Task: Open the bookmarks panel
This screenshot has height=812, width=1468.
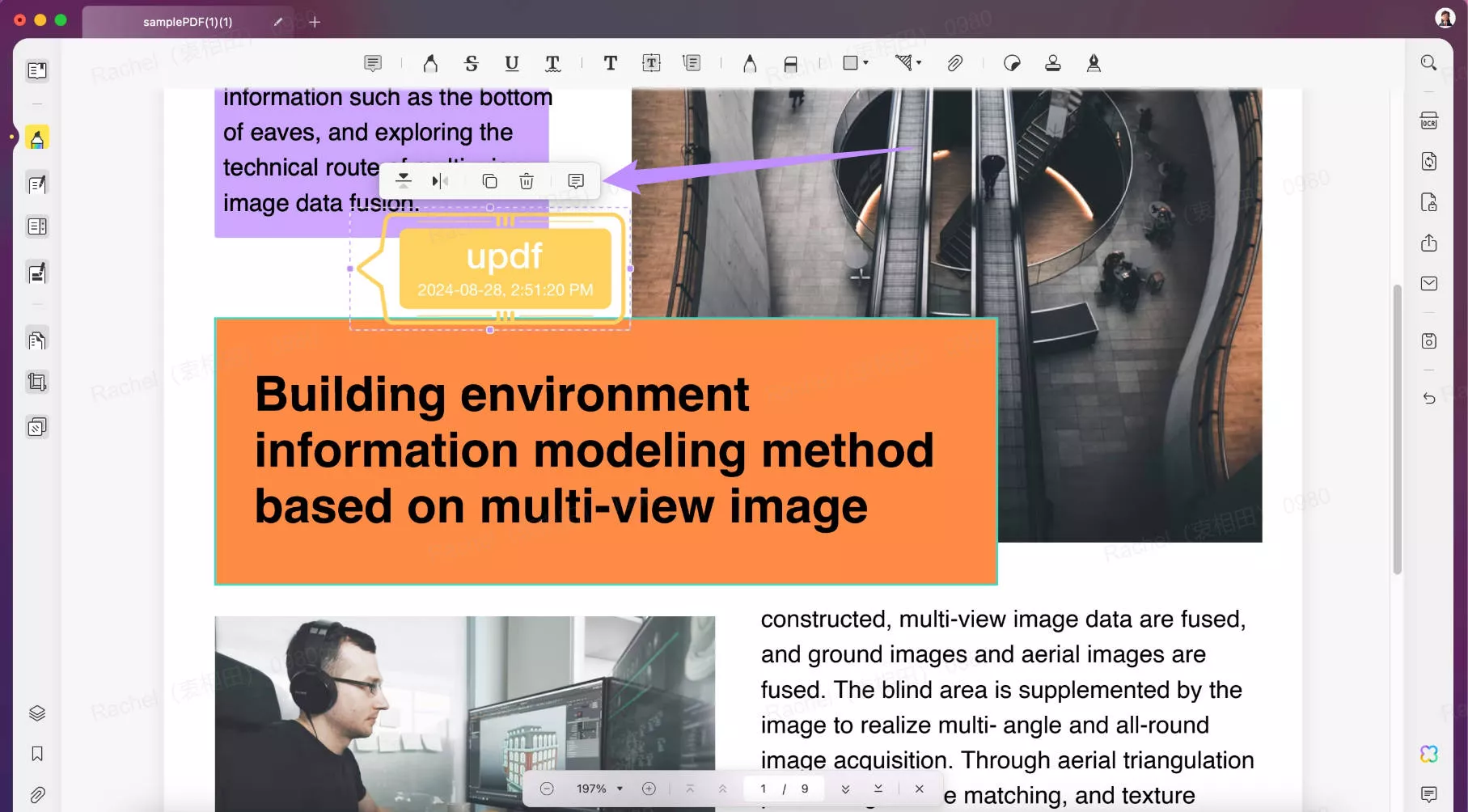Action: (x=37, y=754)
